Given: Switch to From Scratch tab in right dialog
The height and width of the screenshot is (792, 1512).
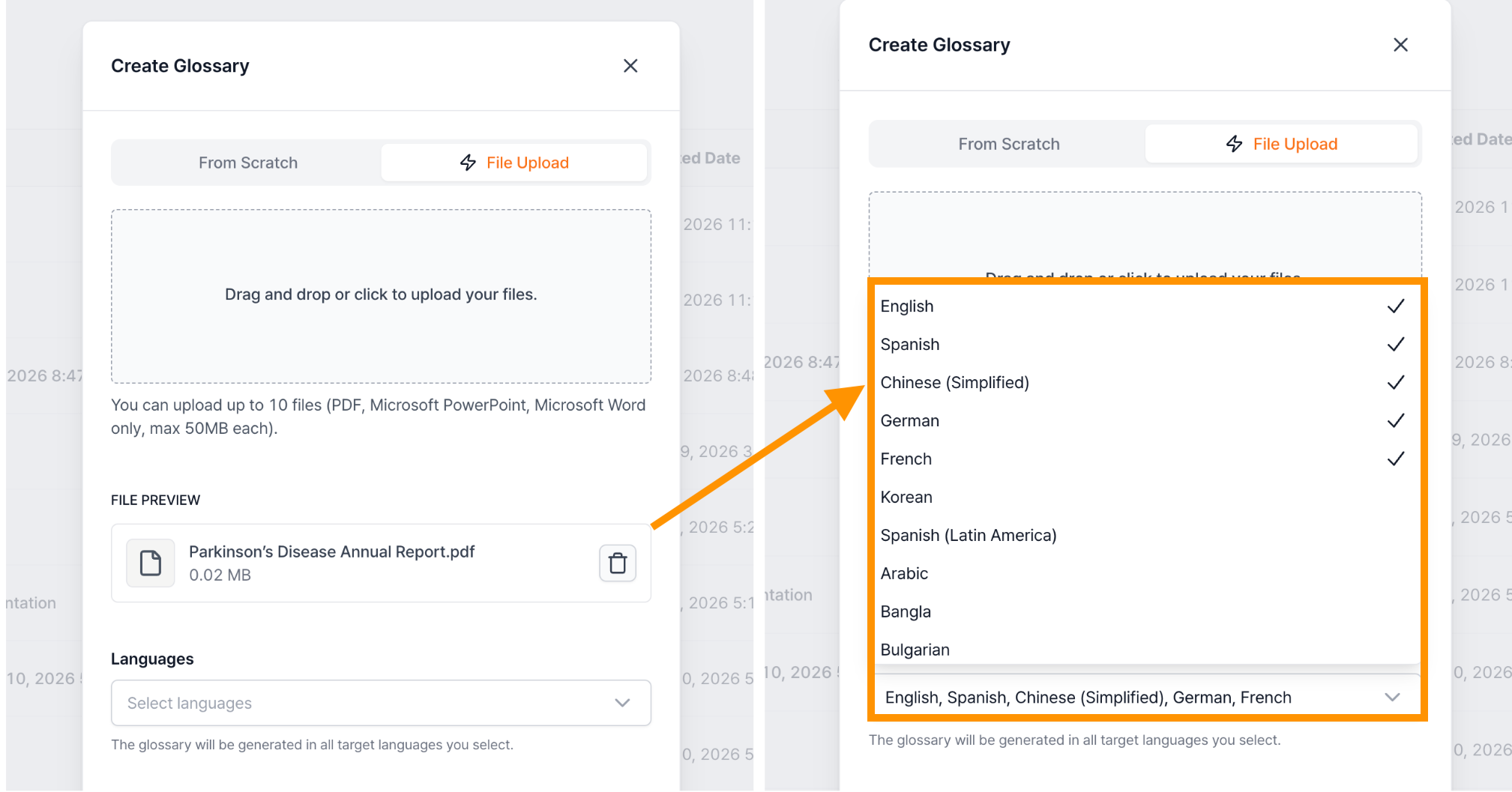Looking at the screenshot, I should [1009, 144].
